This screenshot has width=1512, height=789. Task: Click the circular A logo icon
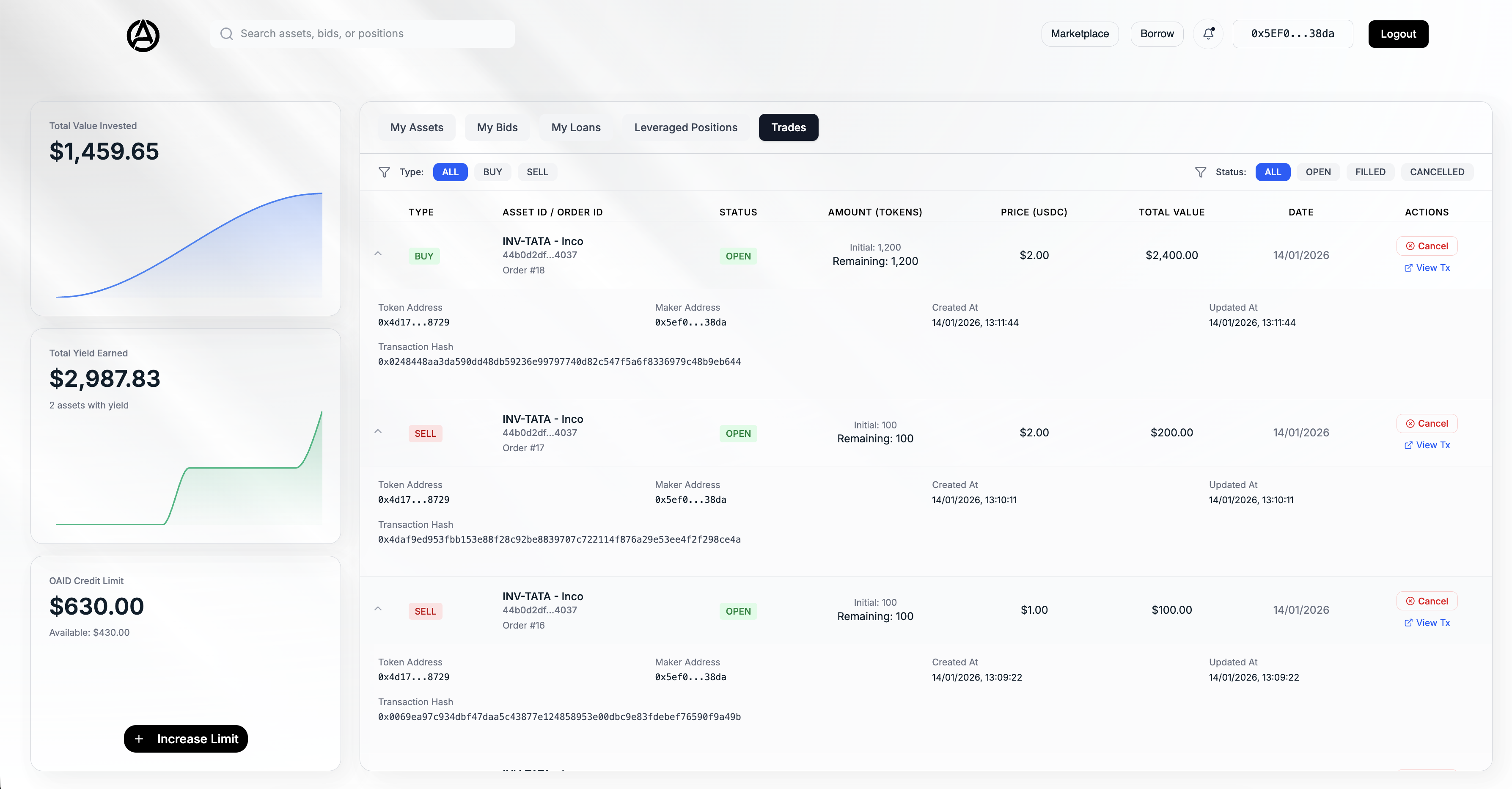[143, 35]
